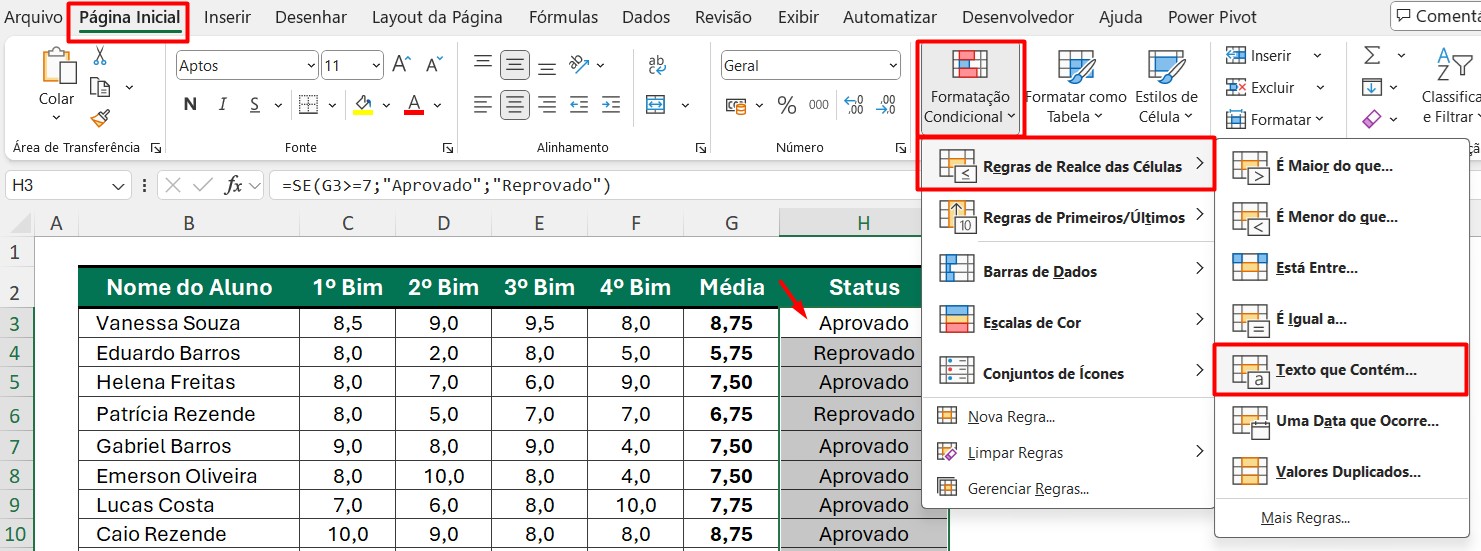Open the Arquivo tab

click(x=33, y=17)
